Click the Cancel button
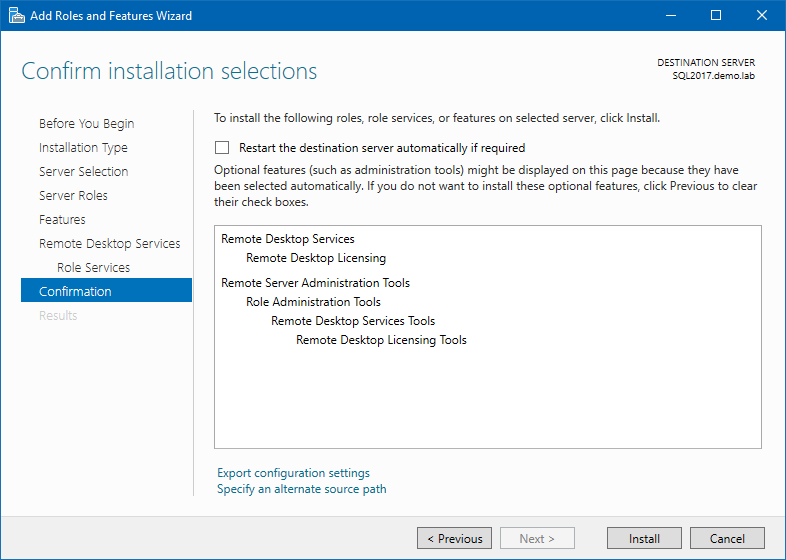This screenshot has width=786, height=560. (727, 538)
